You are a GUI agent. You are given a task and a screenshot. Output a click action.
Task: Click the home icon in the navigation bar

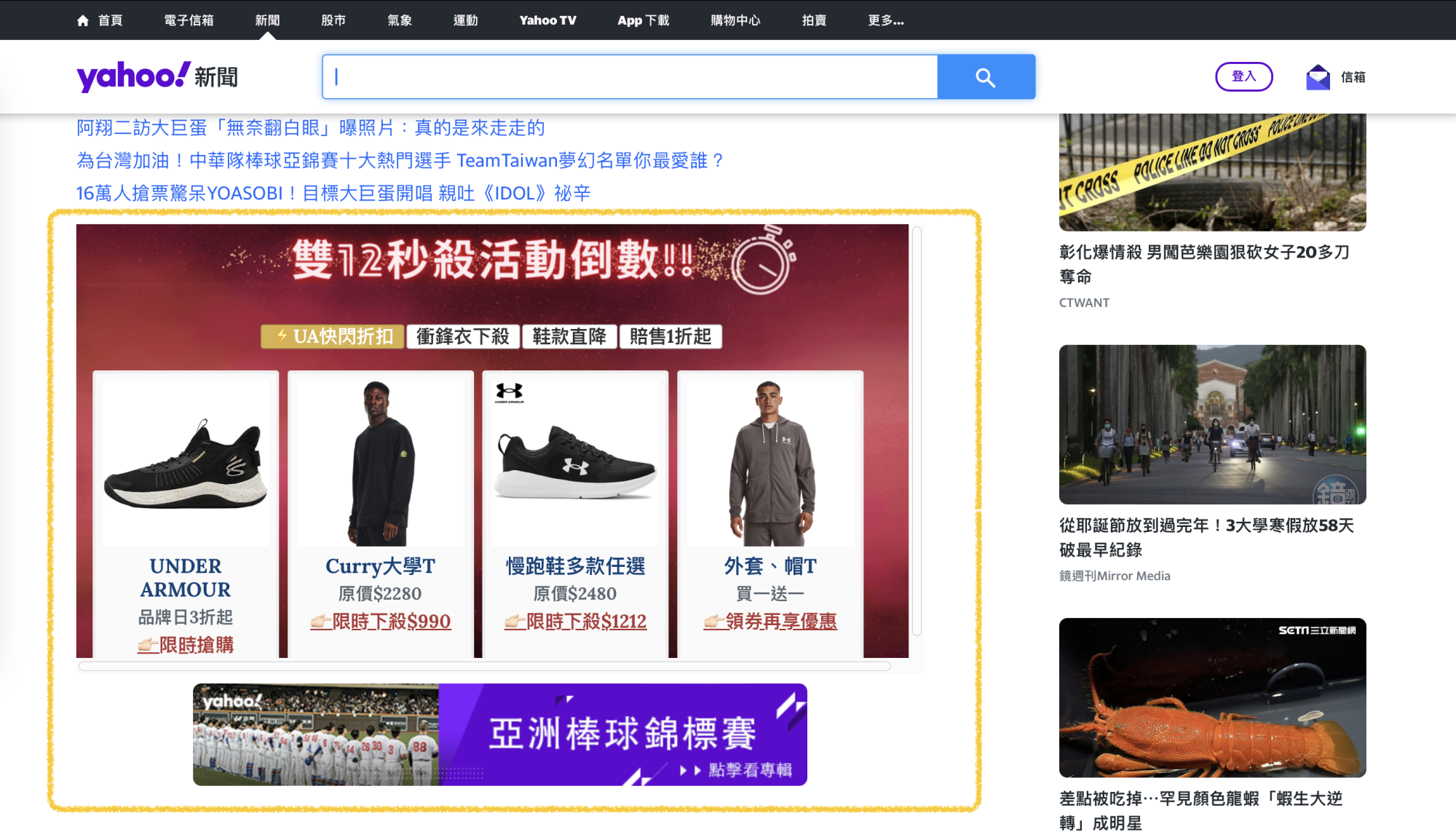tap(83, 20)
